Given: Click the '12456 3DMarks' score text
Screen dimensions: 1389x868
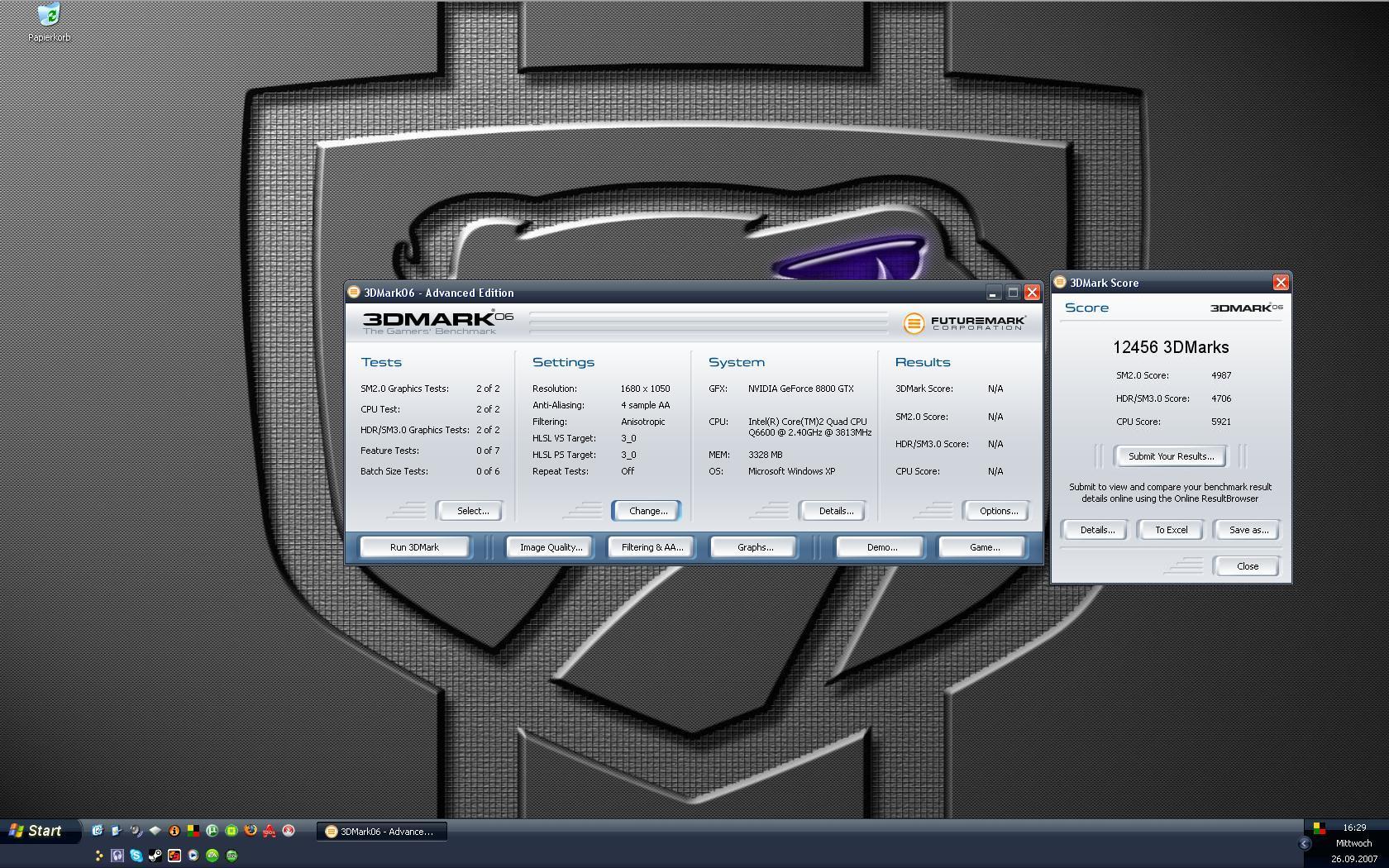Looking at the screenshot, I should click(1171, 347).
